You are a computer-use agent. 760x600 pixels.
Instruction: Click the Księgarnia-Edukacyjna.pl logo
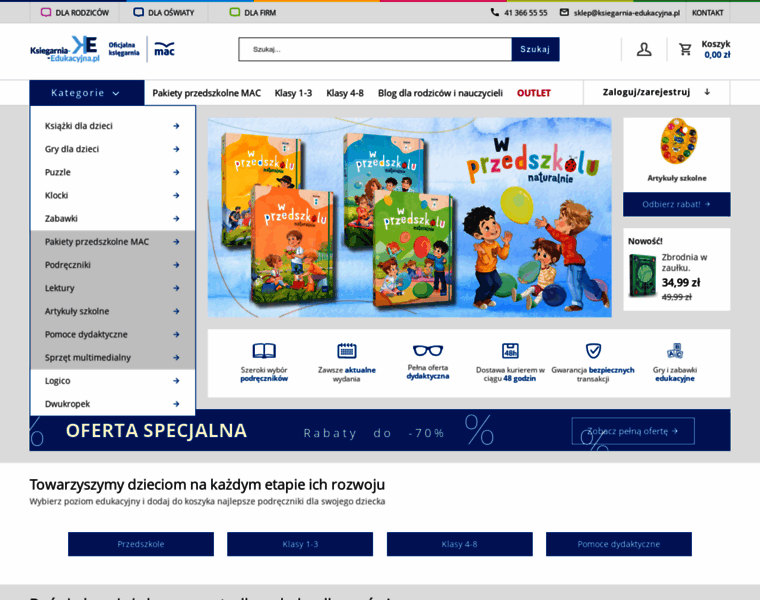click(64, 49)
